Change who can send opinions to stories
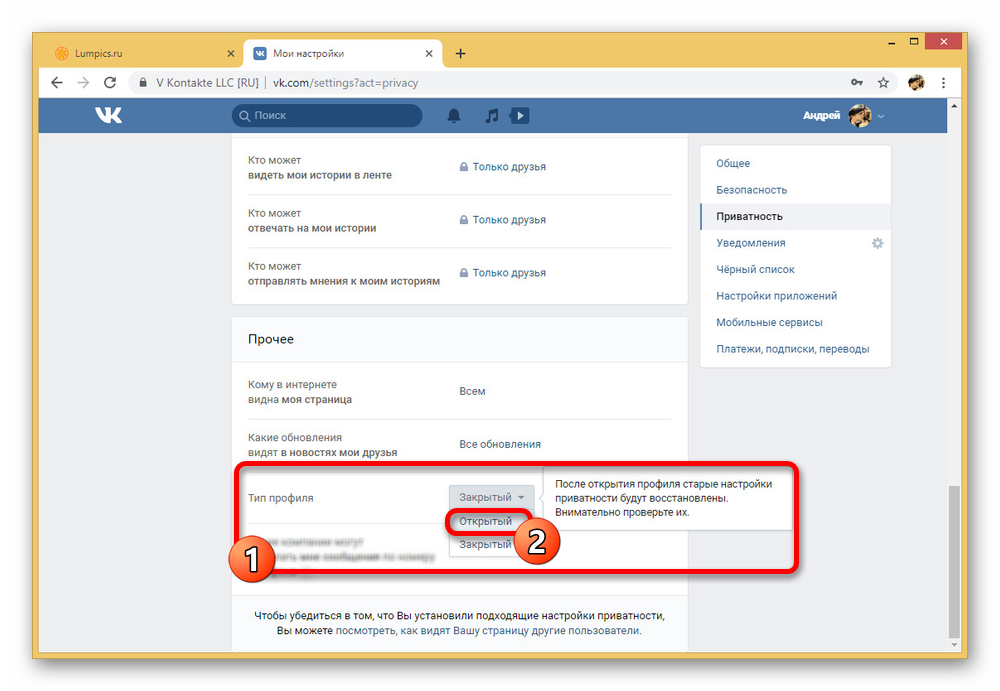The height and width of the screenshot is (691, 1000). click(x=503, y=272)
